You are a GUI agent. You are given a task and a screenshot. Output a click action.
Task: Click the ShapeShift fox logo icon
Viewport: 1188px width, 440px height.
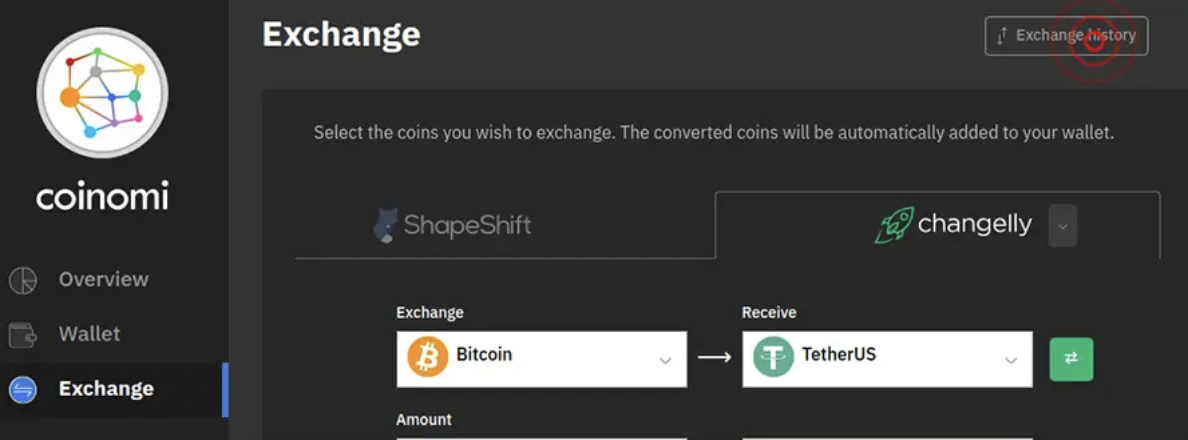[x=386, y=225]
